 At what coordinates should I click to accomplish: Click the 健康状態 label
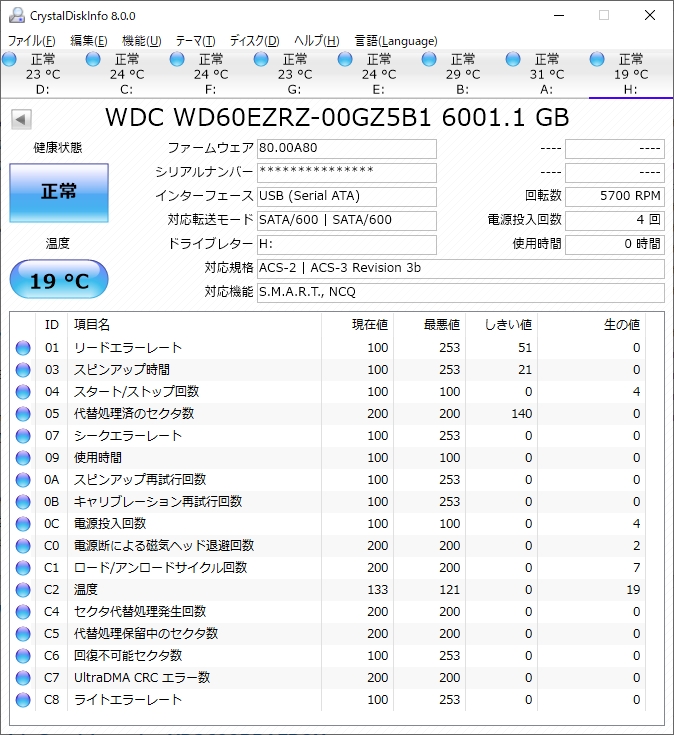58,148
